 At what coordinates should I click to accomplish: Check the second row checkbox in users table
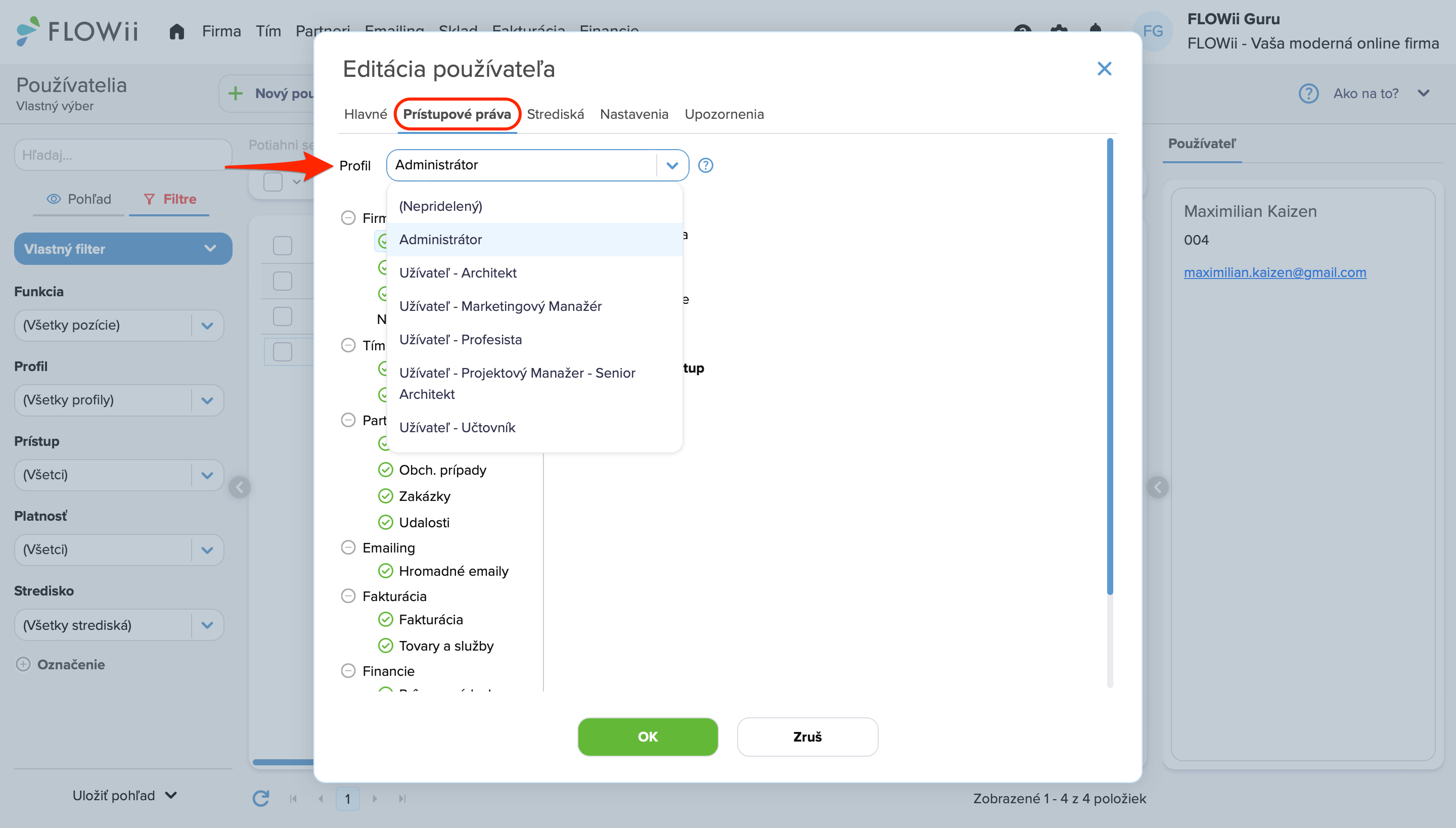[283, 281]
